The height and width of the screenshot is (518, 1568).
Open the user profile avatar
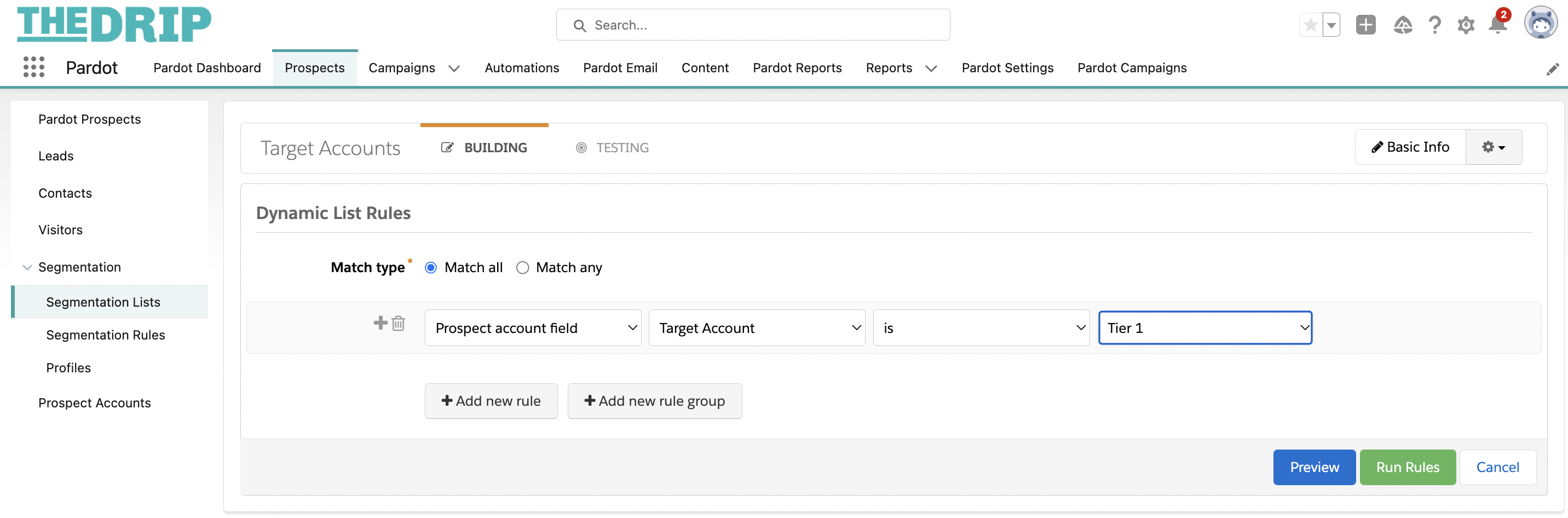coord(1541,23)
